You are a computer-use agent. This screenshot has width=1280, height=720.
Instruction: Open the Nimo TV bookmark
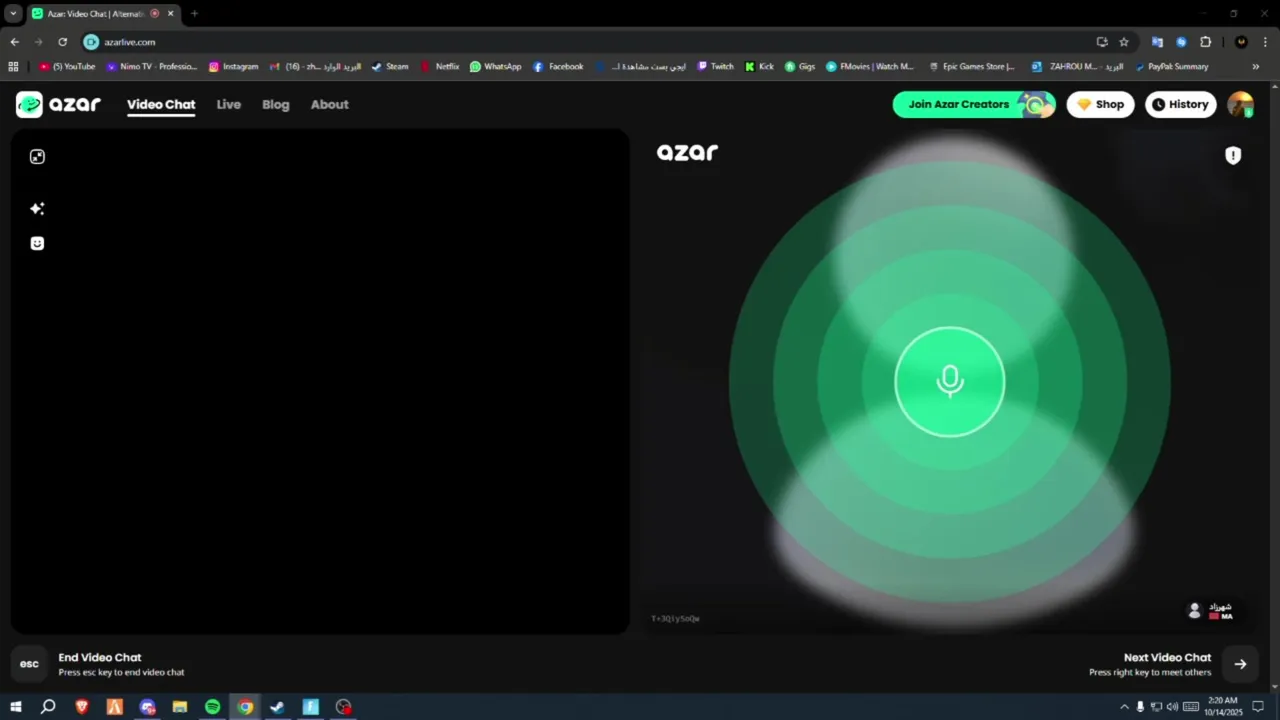[152, 67]
